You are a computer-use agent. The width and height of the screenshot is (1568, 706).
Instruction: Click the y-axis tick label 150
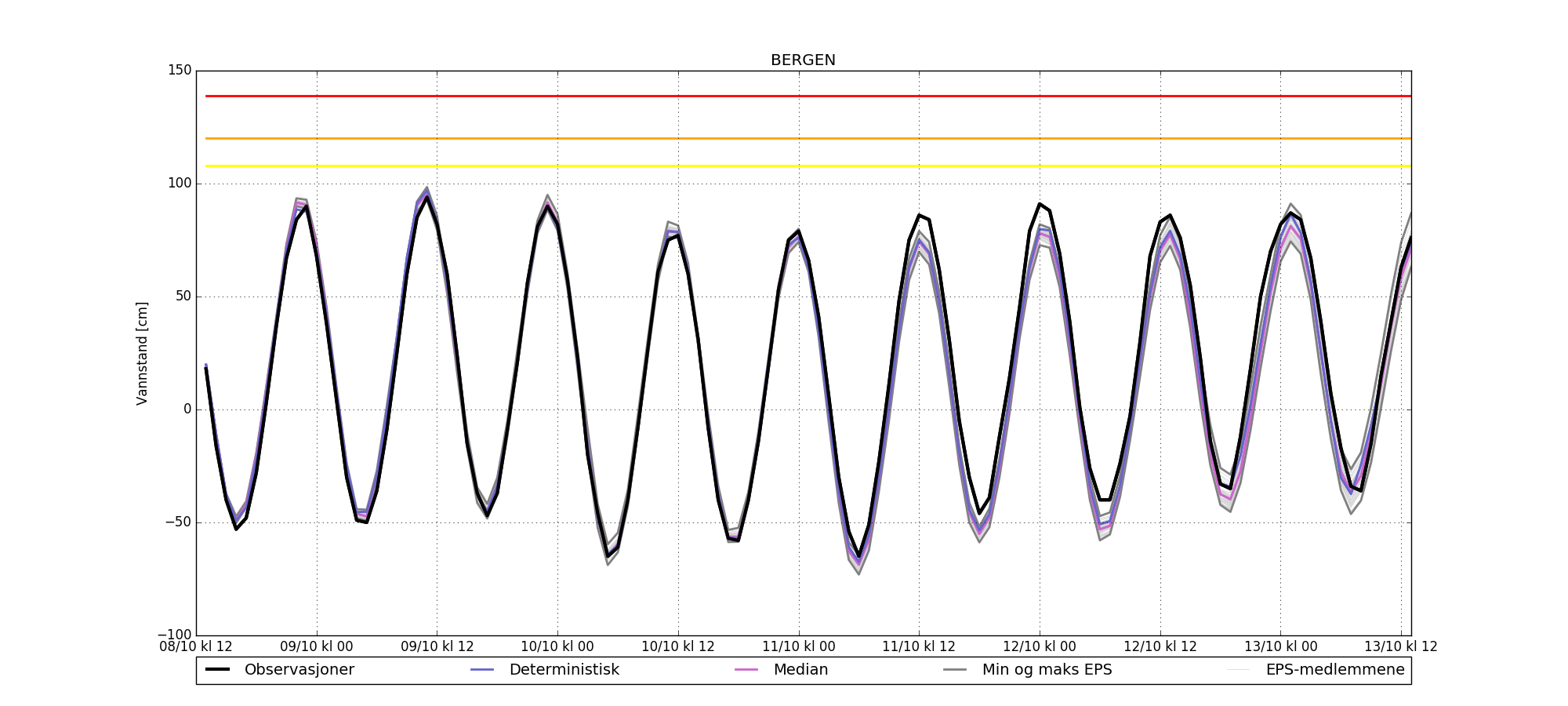tap(180, 71)
